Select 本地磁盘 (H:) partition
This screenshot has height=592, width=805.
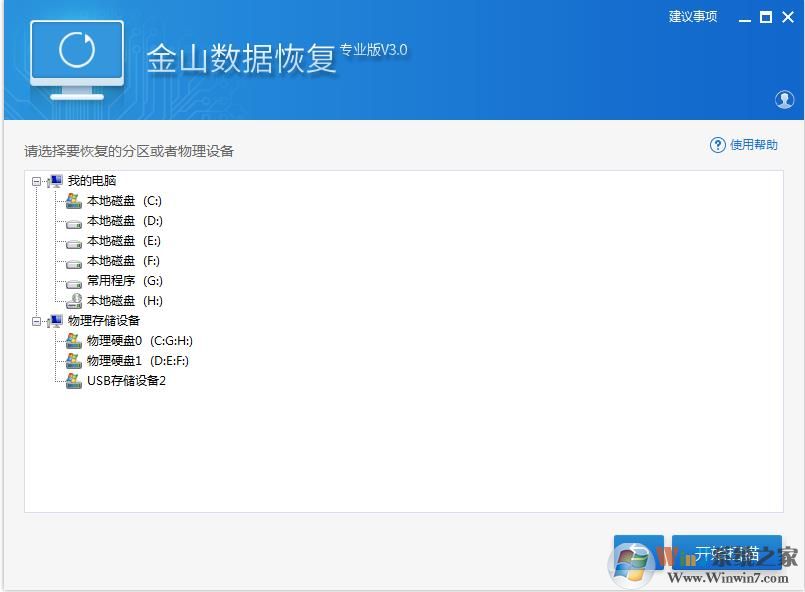coord(125,301)
